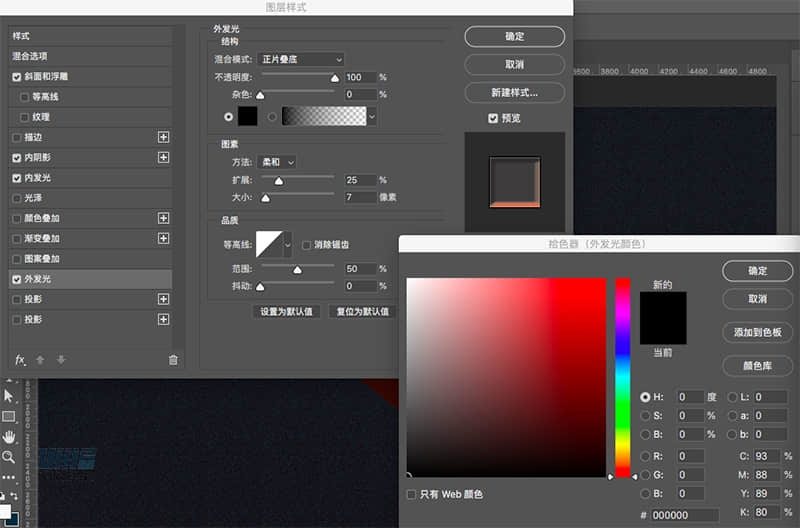Expand the 等高线 contour picker arrow
800x528 pixels.
coord(289,244)
